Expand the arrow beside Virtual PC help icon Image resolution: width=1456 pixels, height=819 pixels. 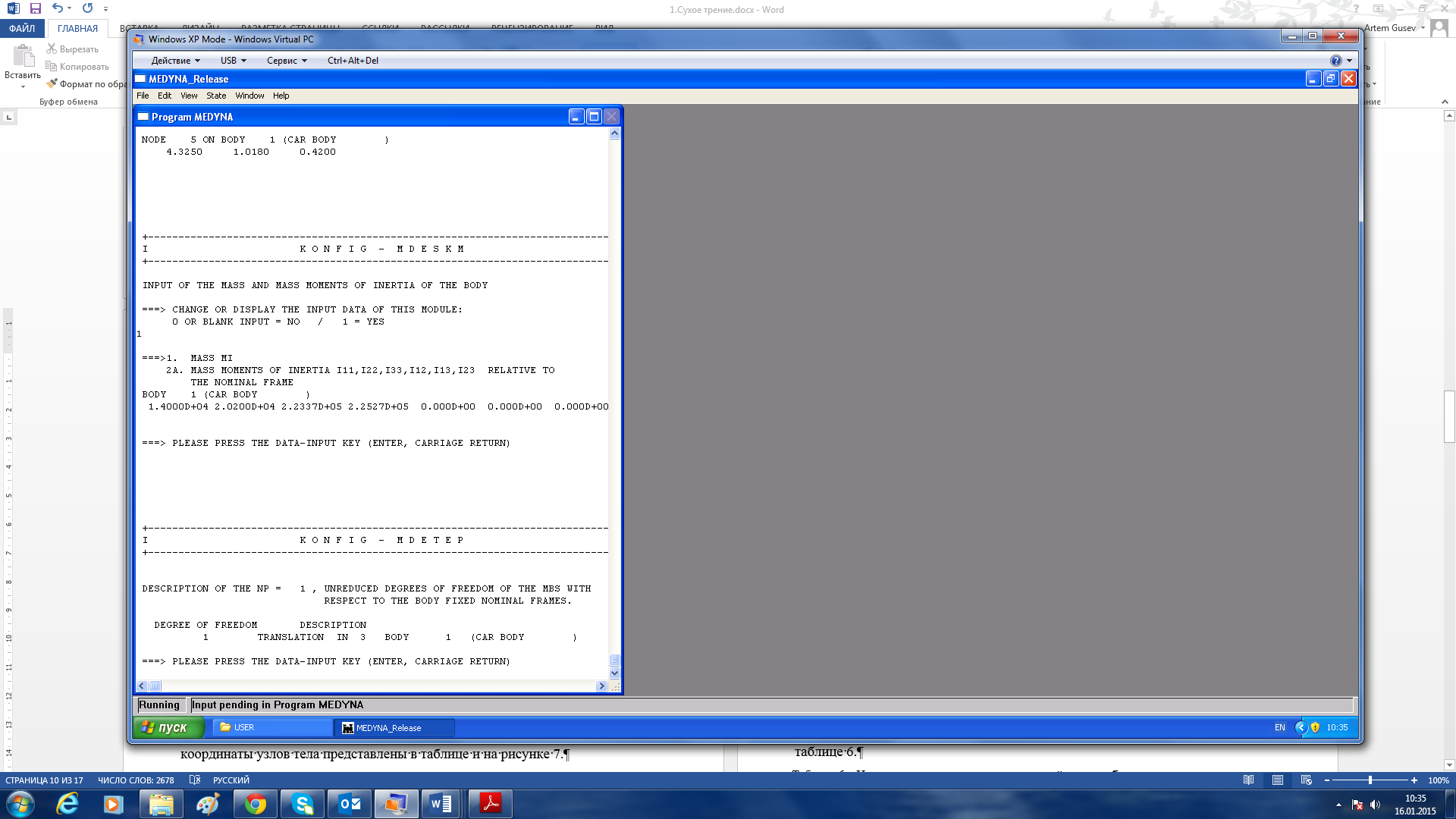tap(1349, 61)
